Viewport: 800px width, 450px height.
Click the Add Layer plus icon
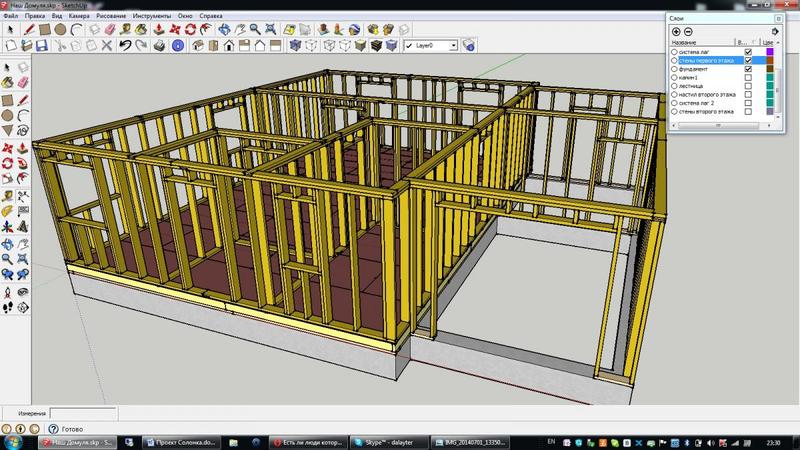(x=677, y=31)
